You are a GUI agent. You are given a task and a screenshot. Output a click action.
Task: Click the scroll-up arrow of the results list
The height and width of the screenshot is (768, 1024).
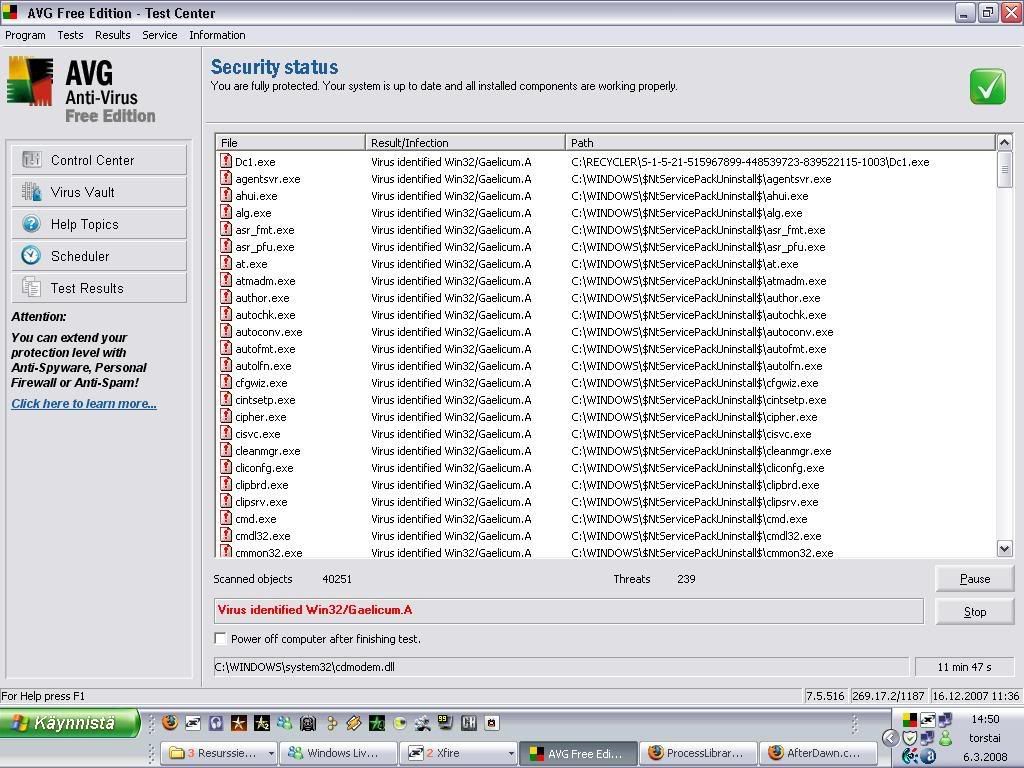click(x=1004, y=142)
